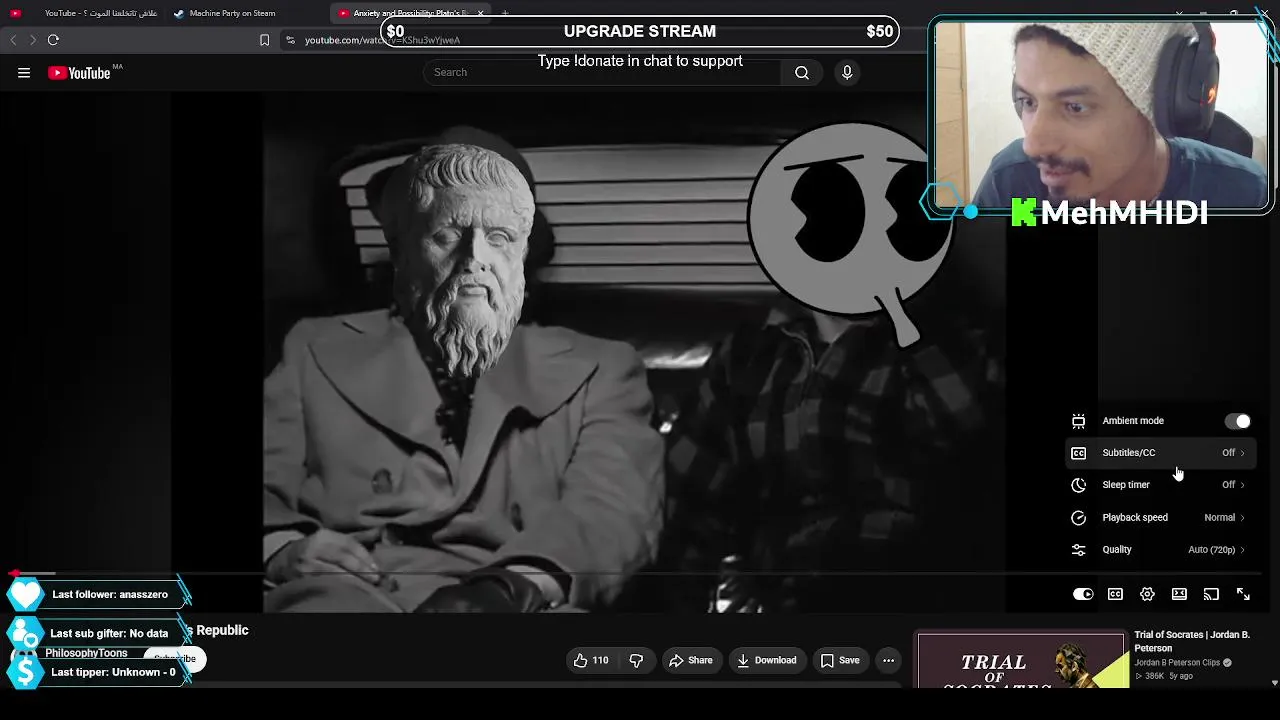Reload the page in the browser
This screenshot has height=720, width=1280.
click(53, 40)
